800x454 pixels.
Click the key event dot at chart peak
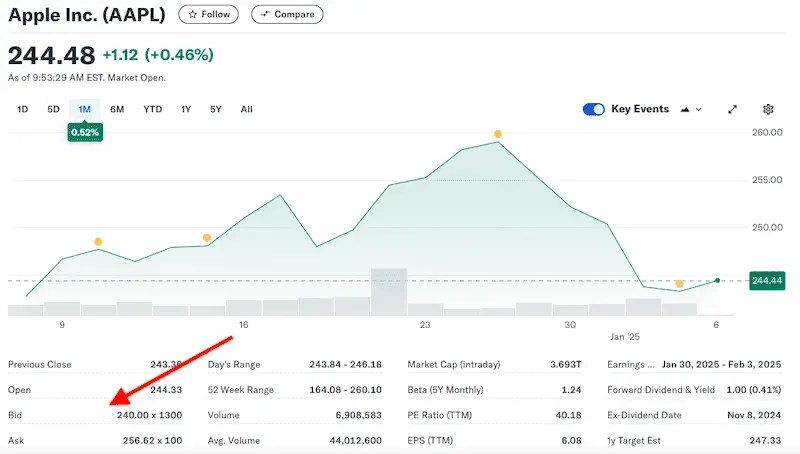point(498,134)
